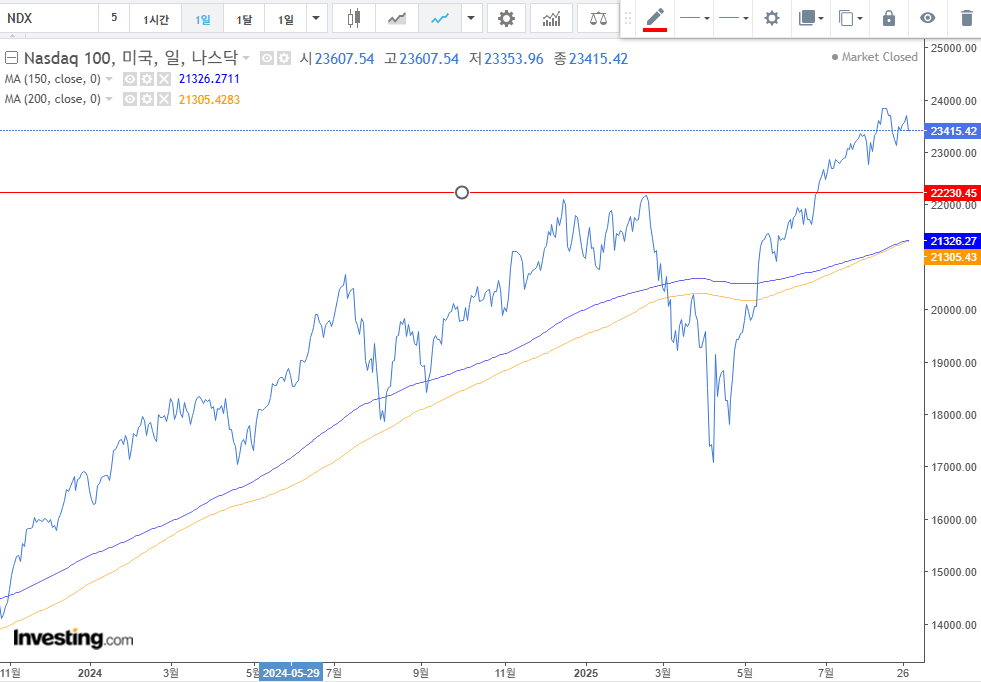
Task: Select the blue line chart type icon
Action: (x=440, y=18)
